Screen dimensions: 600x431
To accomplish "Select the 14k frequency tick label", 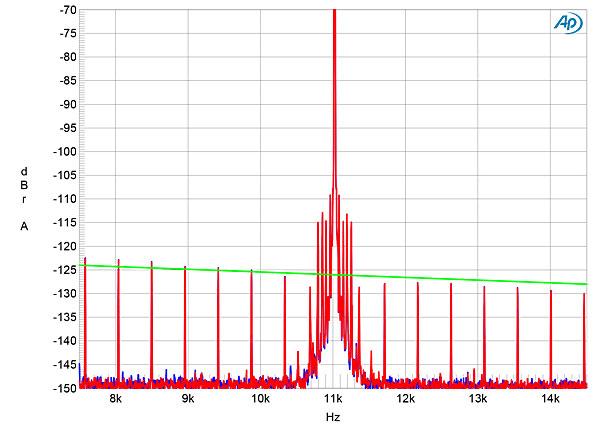I will pos(549,400).
